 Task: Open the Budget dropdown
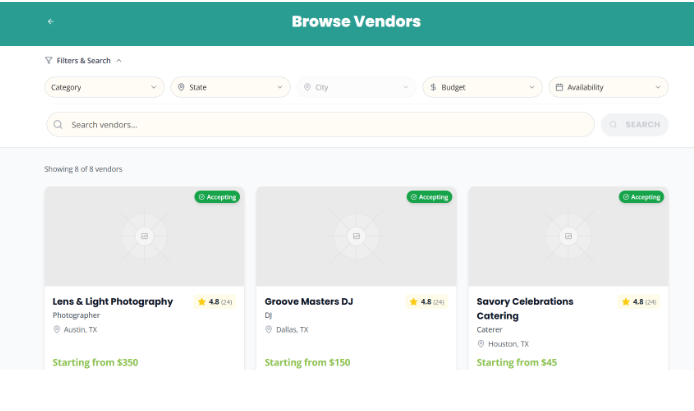point(482,87)
